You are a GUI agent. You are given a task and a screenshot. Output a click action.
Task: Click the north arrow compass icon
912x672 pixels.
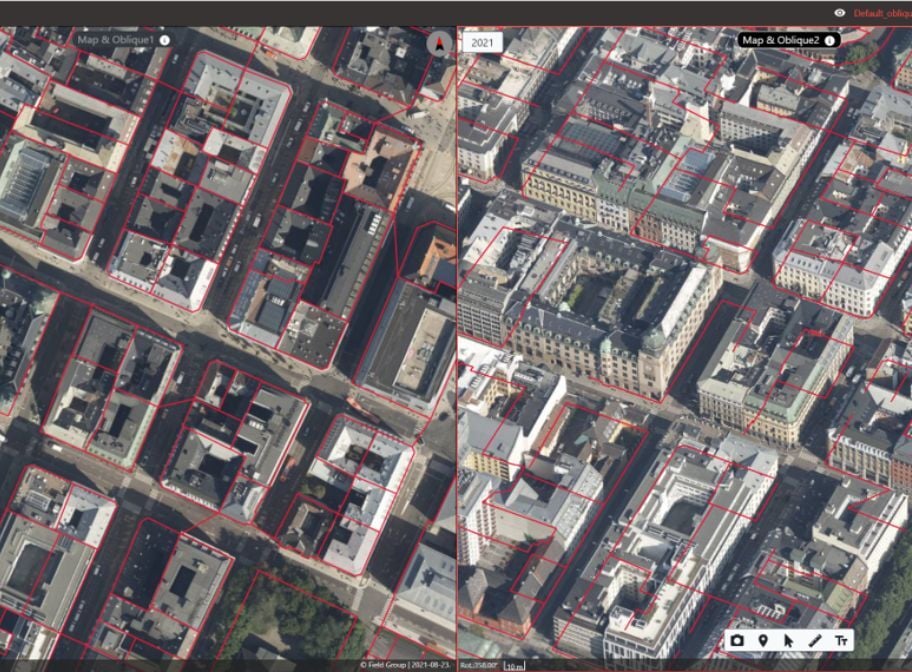coord(438,43)
